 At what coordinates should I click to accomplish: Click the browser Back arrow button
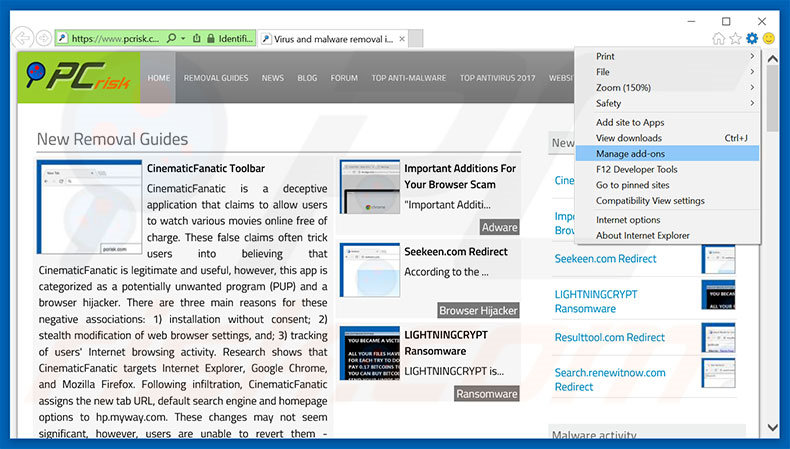[23, 38]
